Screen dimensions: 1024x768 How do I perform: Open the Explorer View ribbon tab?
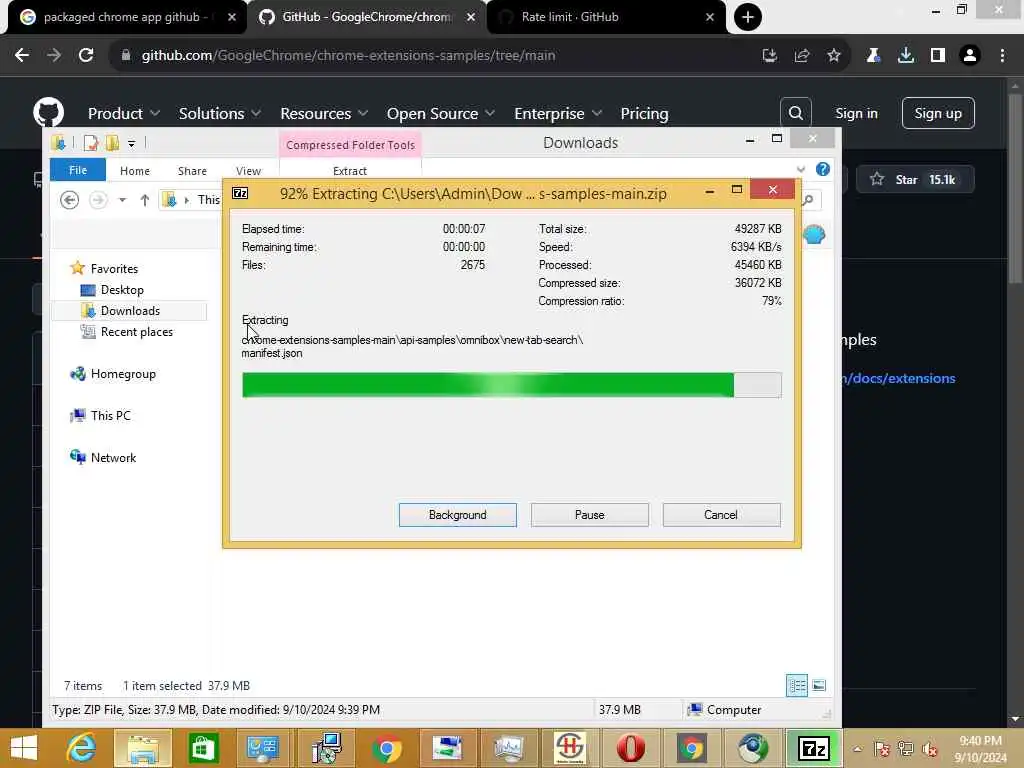[248, 170]
